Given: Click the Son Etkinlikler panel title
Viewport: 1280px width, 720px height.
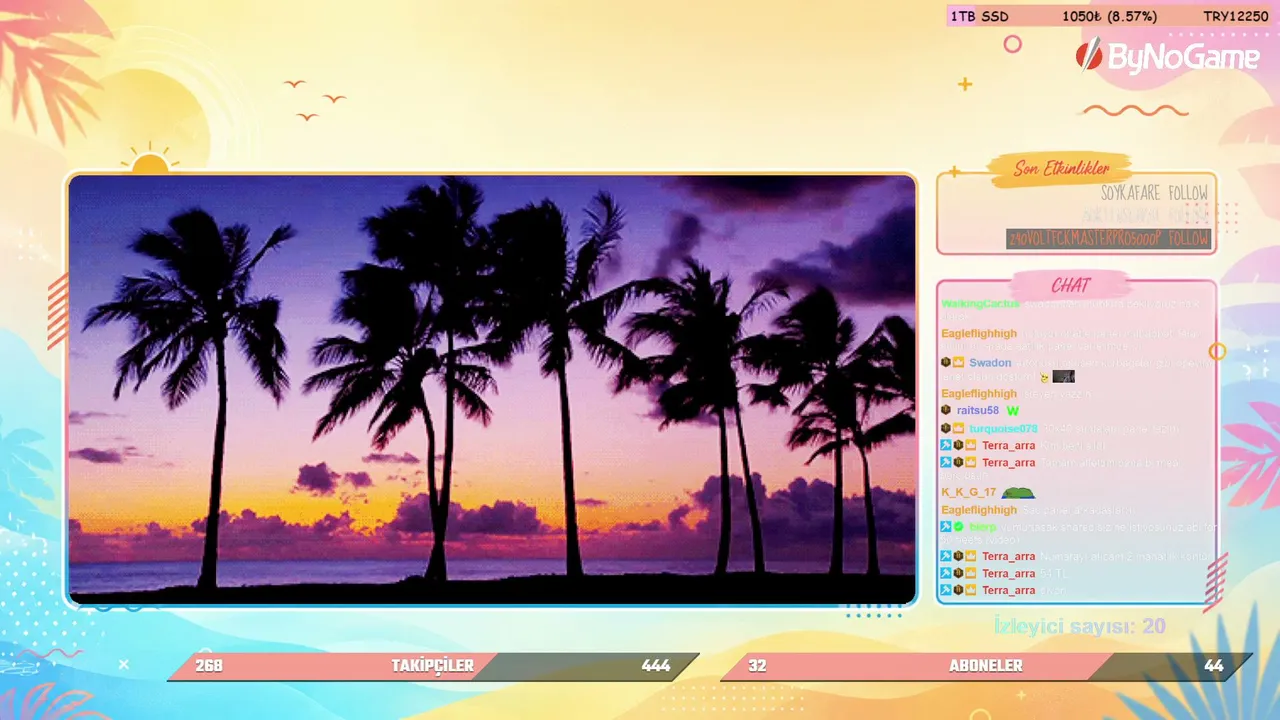Looking at the screenshot, I should tap(1061, 168).
